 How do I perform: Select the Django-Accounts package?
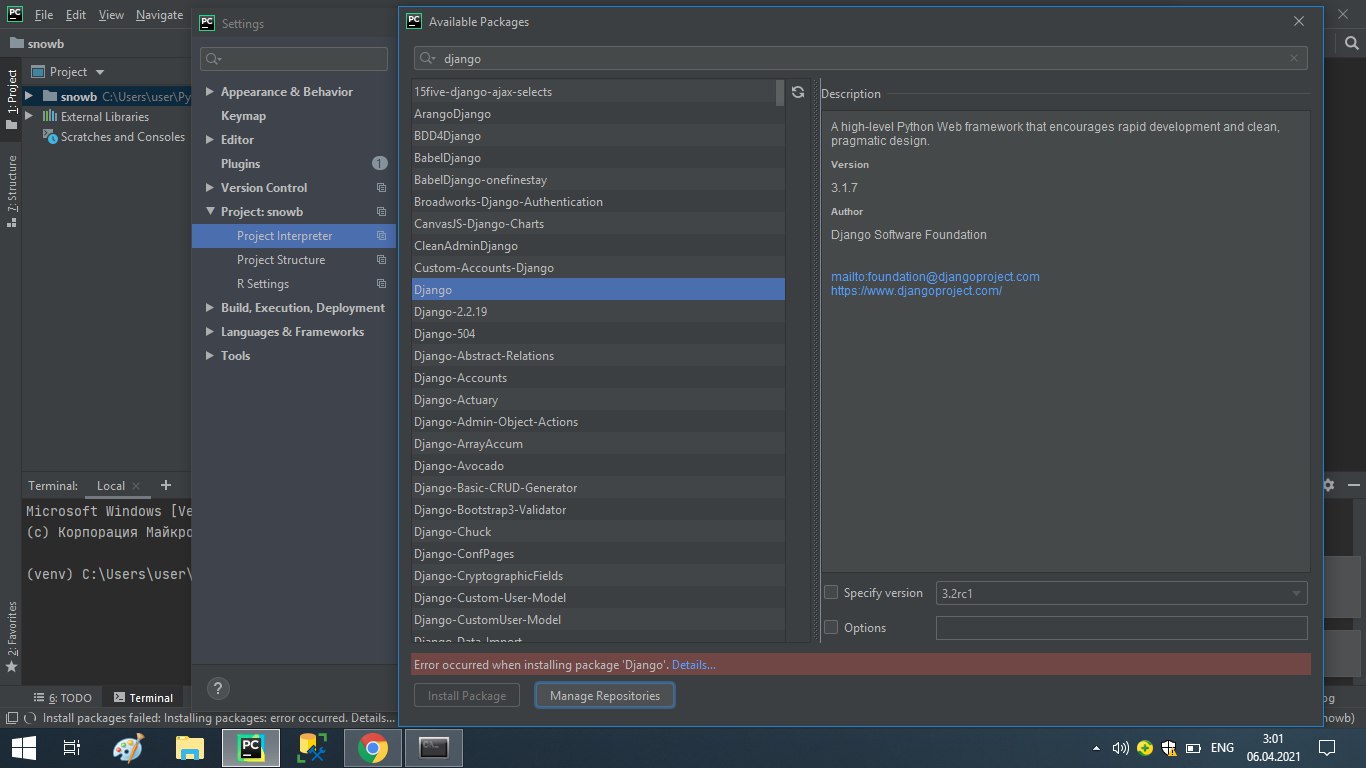(x=598, y=378)
